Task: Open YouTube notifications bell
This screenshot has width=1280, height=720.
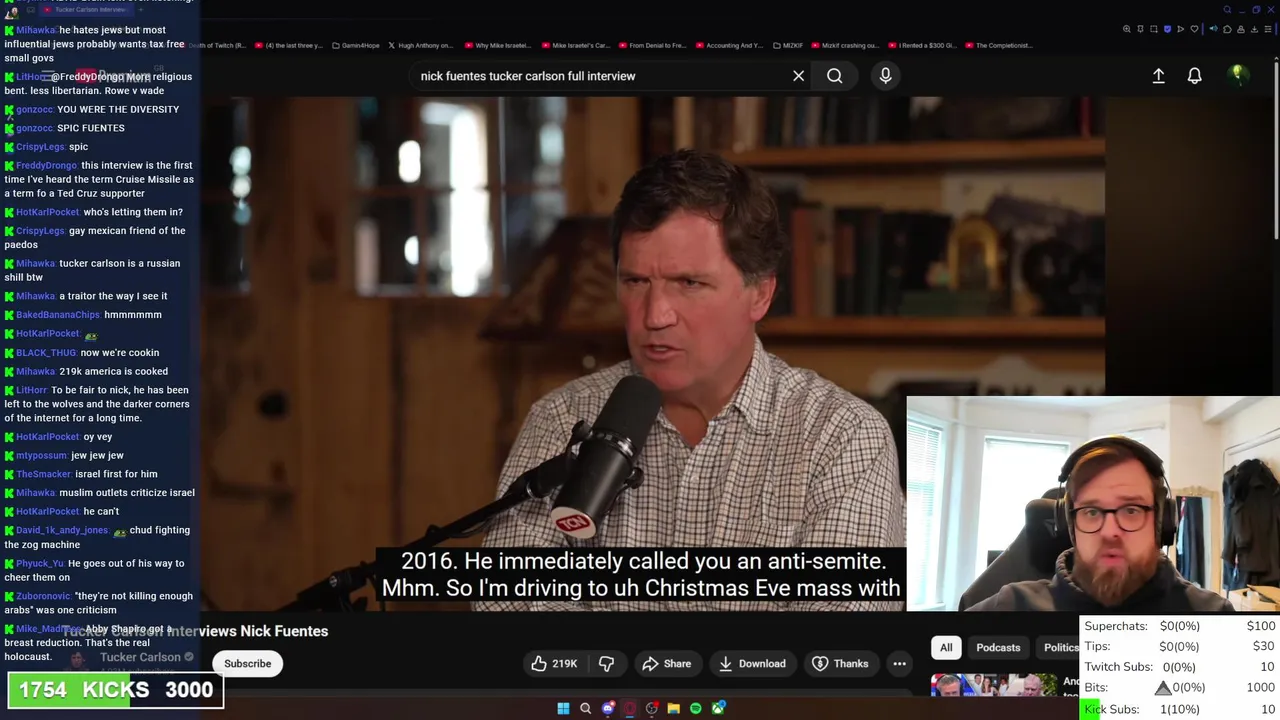Action: click(x=1194, y=76)
